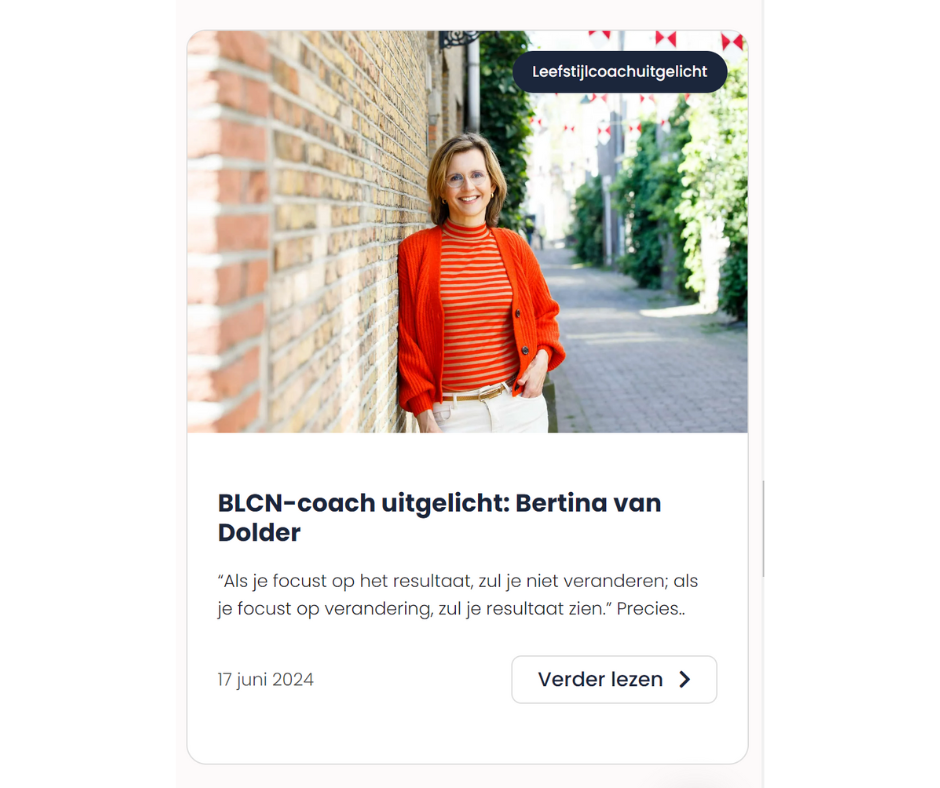The image size is (940, 788).
Task: Click the chevron arrow beside Verder lezen
Action: (x=685, y=679)
